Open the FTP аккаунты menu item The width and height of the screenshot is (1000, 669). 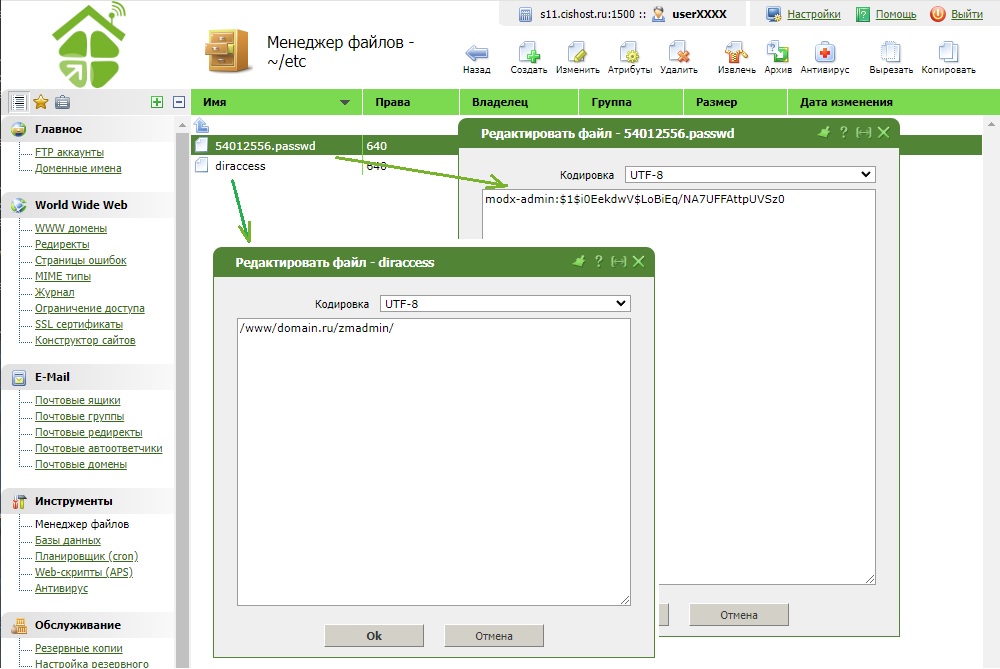tap(69, 152)
